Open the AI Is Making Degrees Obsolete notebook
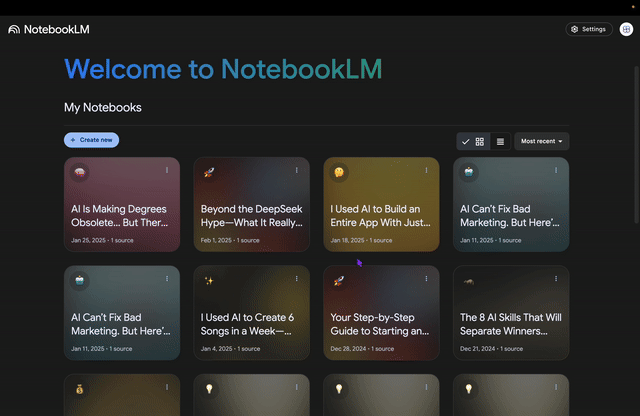The width and height of the screenshot is (640, 416). pyautogui.click(x=122, y=204)
